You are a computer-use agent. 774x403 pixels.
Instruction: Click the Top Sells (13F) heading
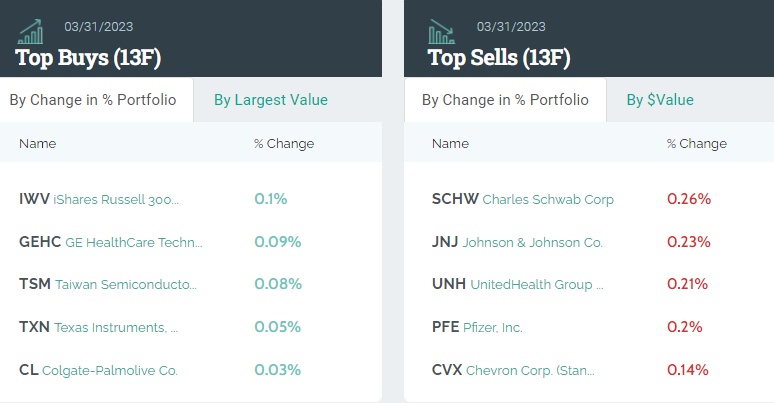click(x=499, y=57)
